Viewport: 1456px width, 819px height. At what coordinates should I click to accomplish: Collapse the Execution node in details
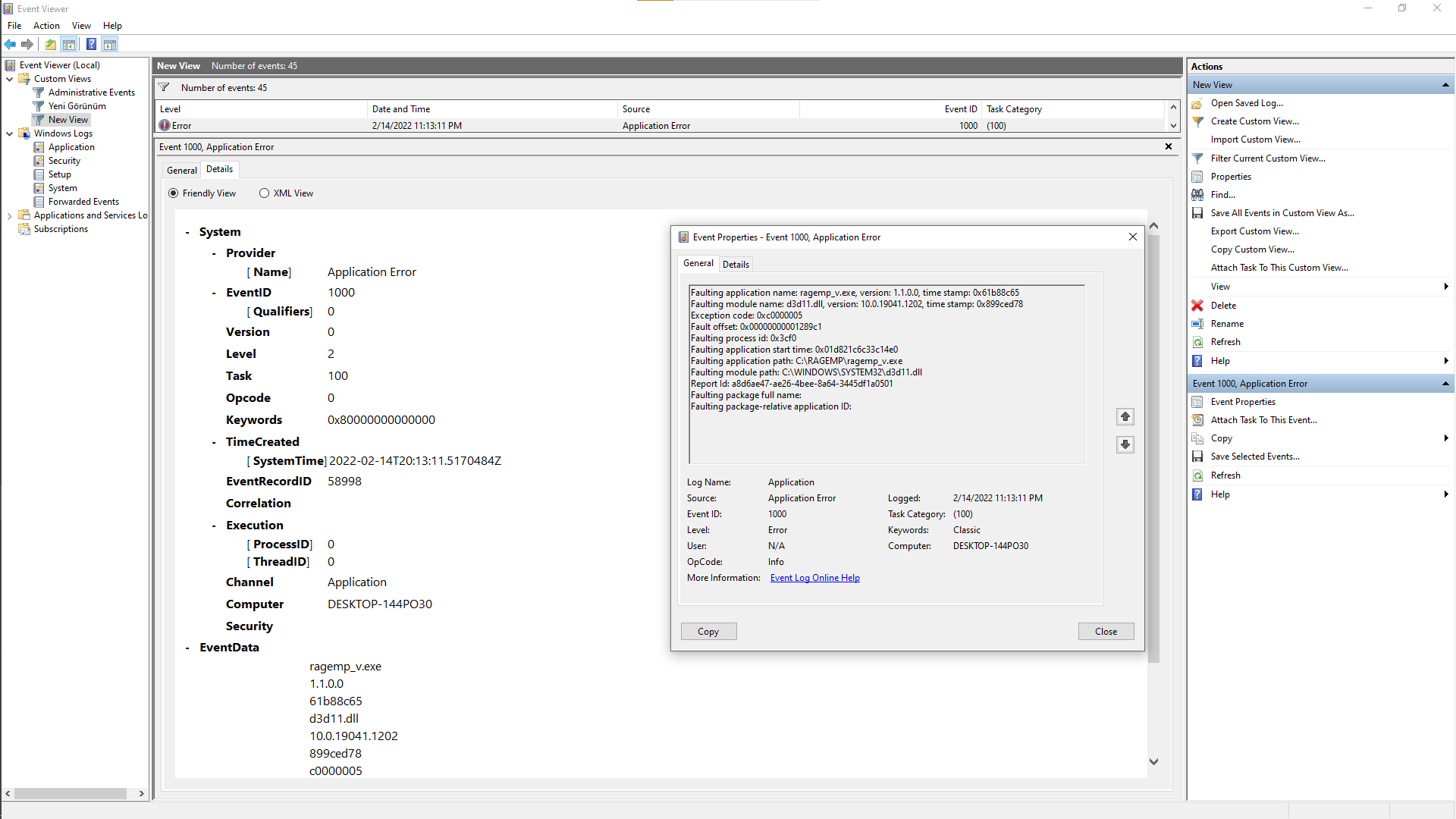(x=214, y=526)
